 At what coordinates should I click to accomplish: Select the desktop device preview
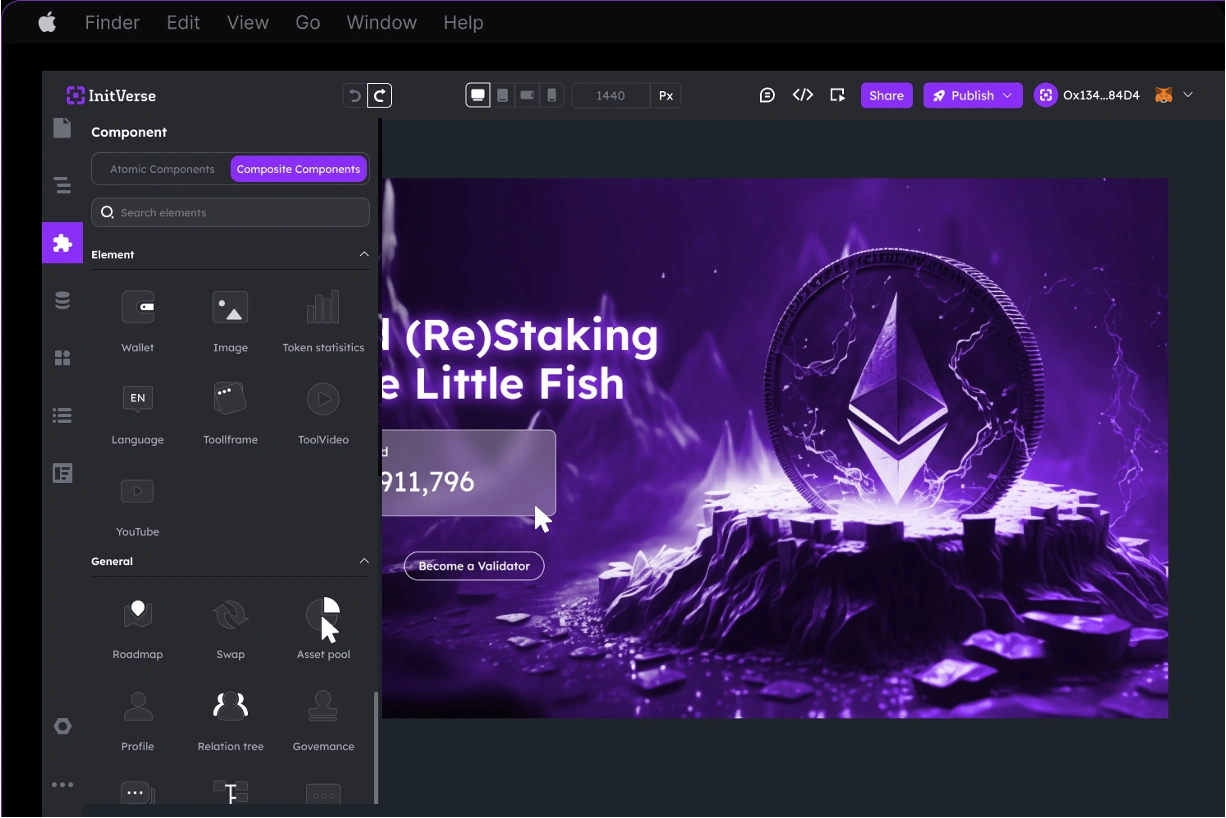[x=478, y=96]
